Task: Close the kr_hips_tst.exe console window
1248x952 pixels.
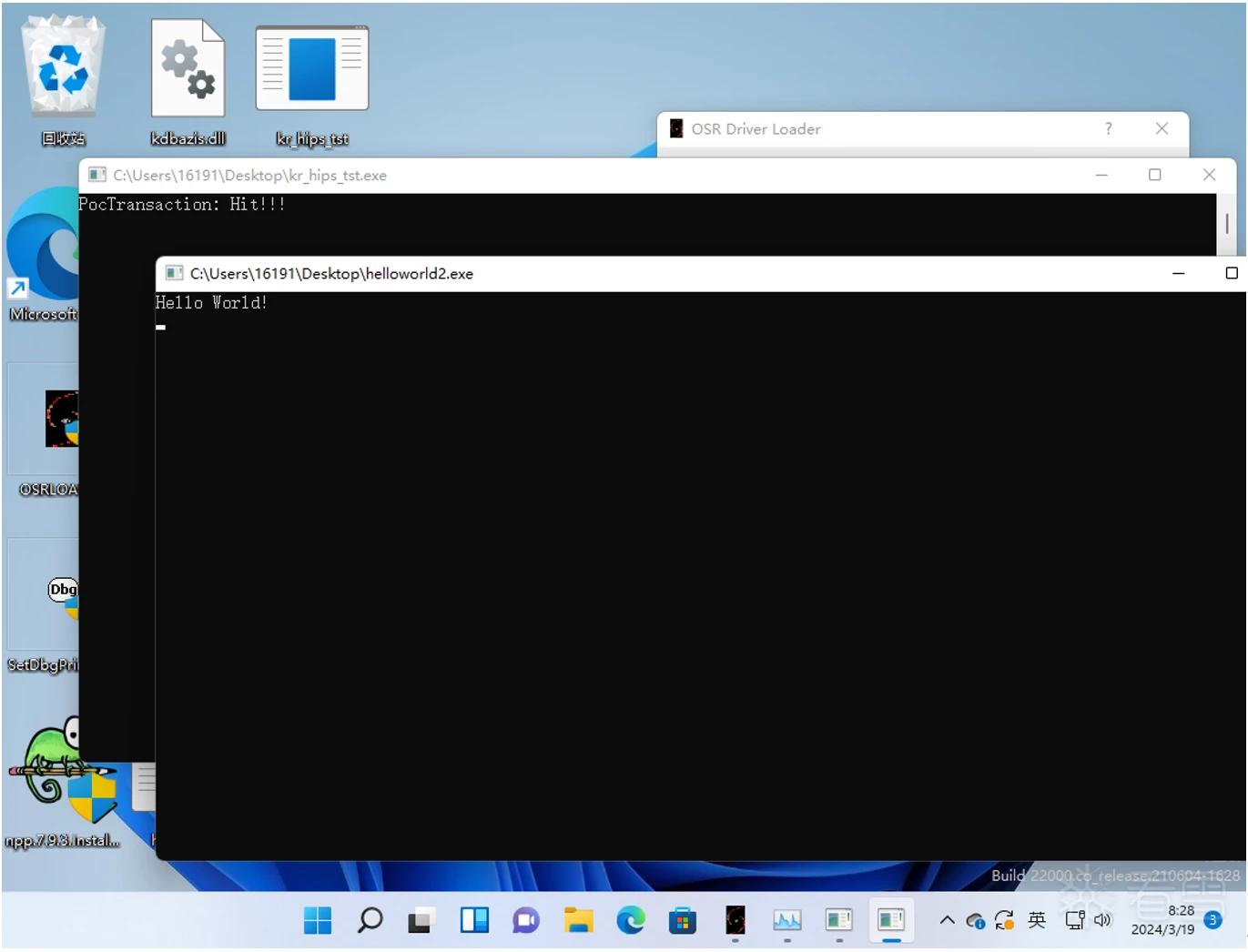Action: coord(1209,175)
